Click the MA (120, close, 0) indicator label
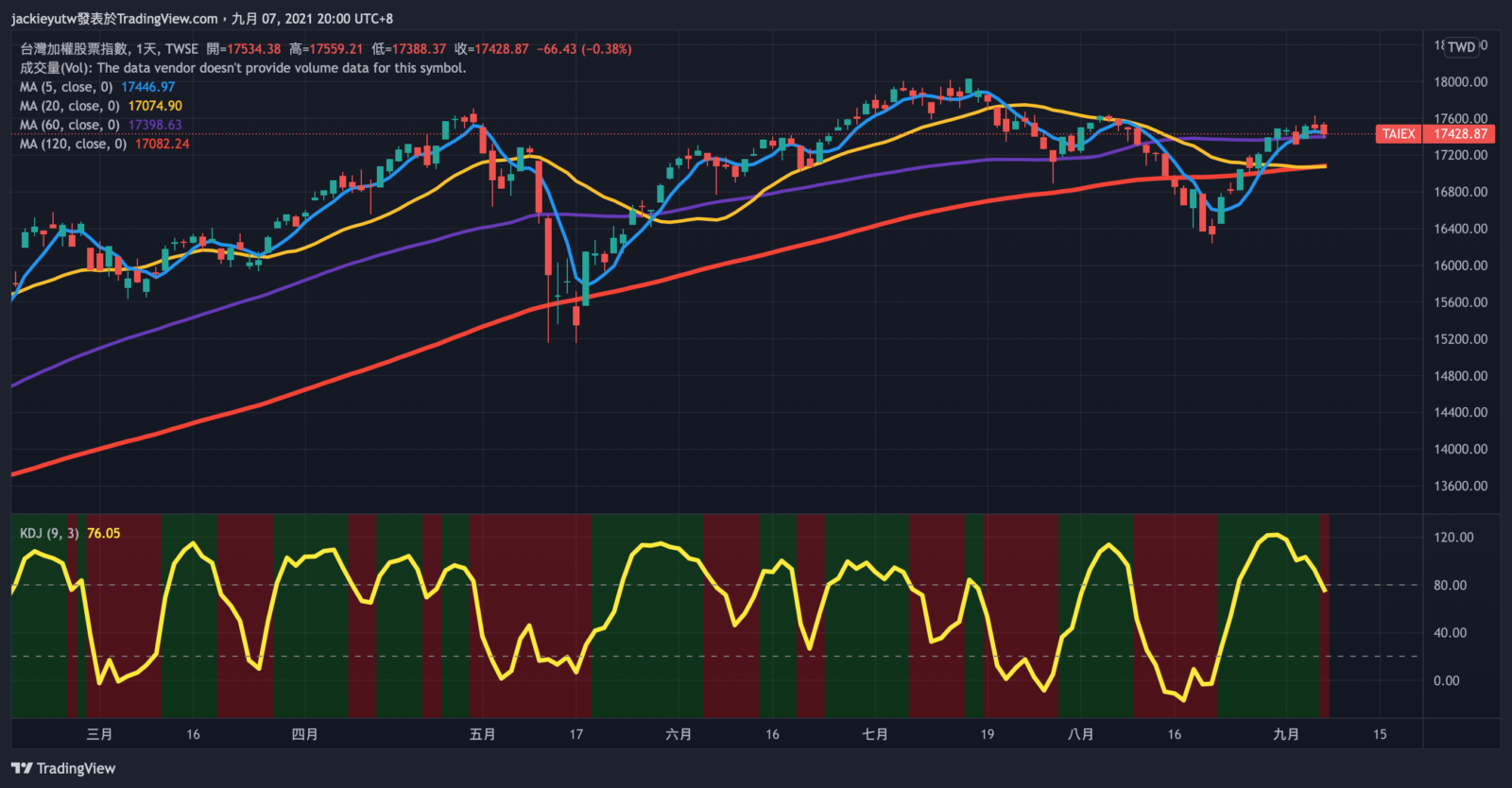Image resolution: width=1512 pixels, height=788 pixels. tap(74, 144)
